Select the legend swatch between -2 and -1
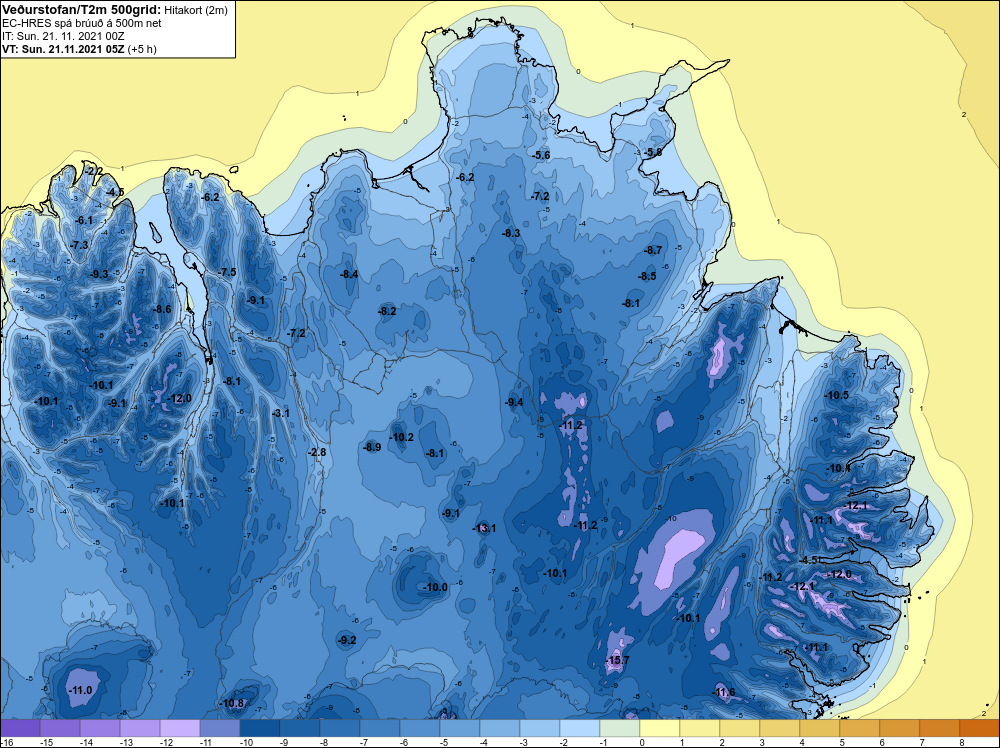The image size is (1000, 748). (580, 728)
